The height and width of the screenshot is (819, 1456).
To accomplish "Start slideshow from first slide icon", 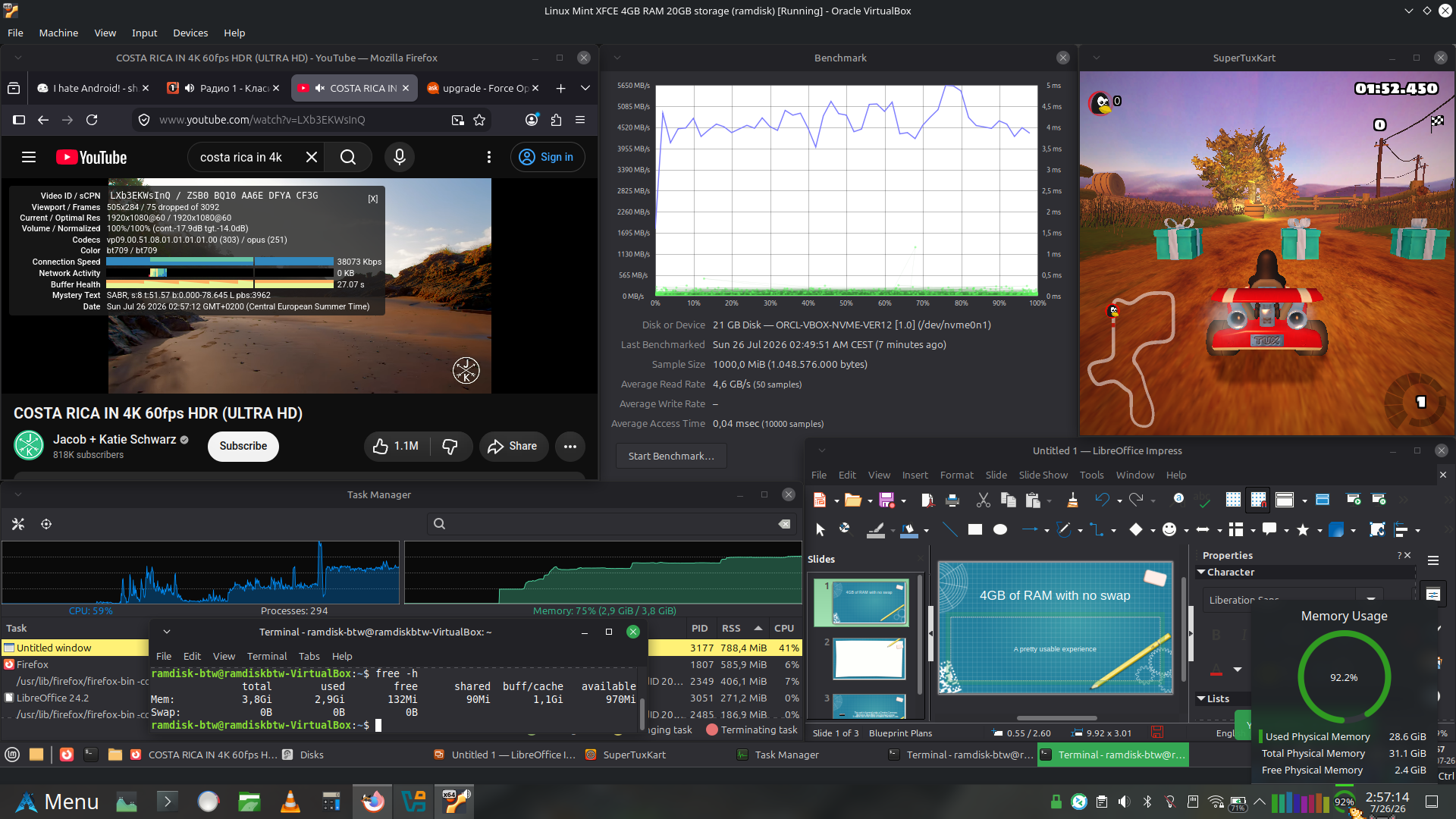I will click(1354, 500).
